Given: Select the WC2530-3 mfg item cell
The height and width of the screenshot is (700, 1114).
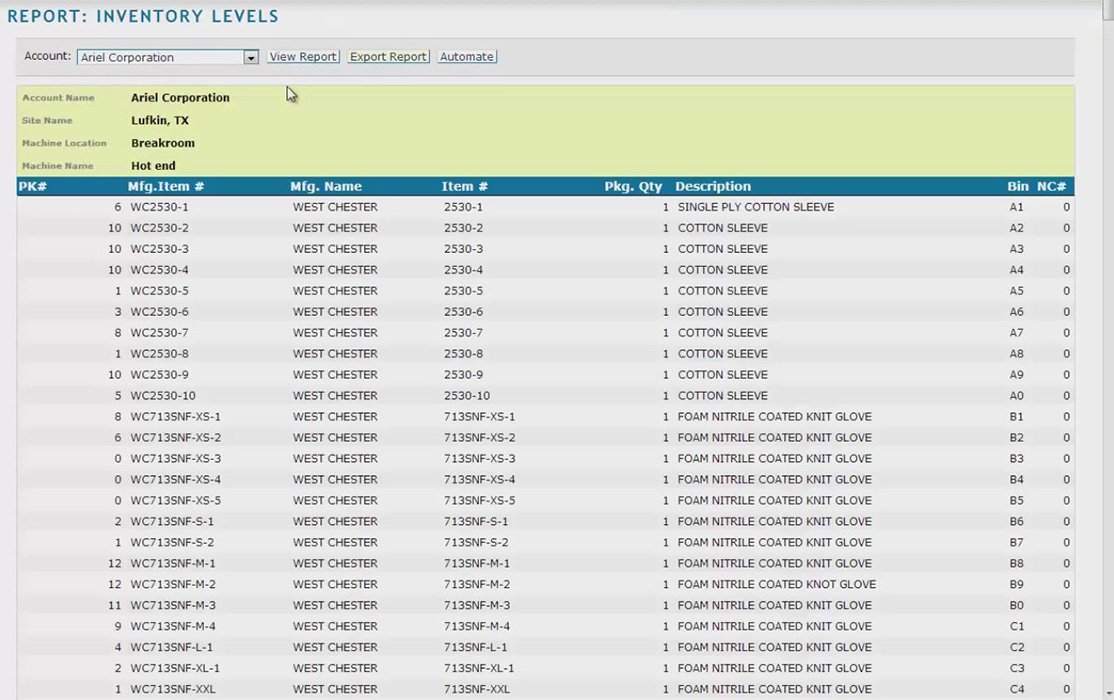Looking at the screenshot, I should pos(159,249).
